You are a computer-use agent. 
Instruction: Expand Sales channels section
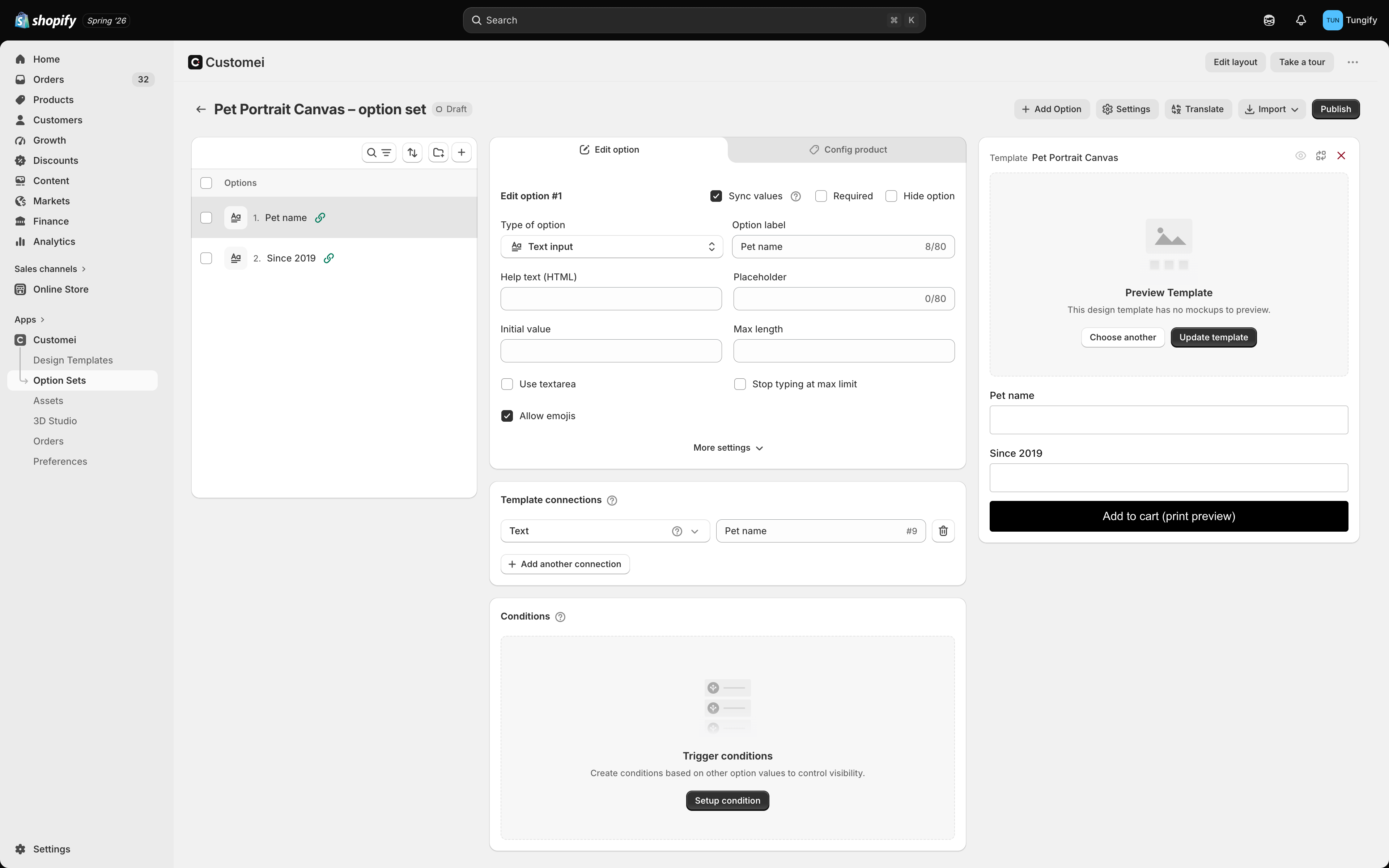pos(50,269)
